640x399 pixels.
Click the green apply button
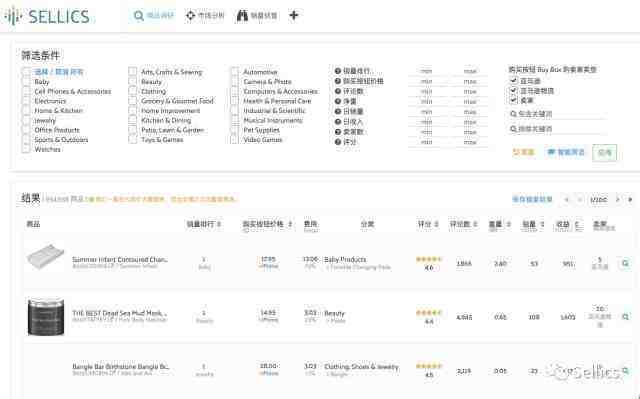click(604, 153)
